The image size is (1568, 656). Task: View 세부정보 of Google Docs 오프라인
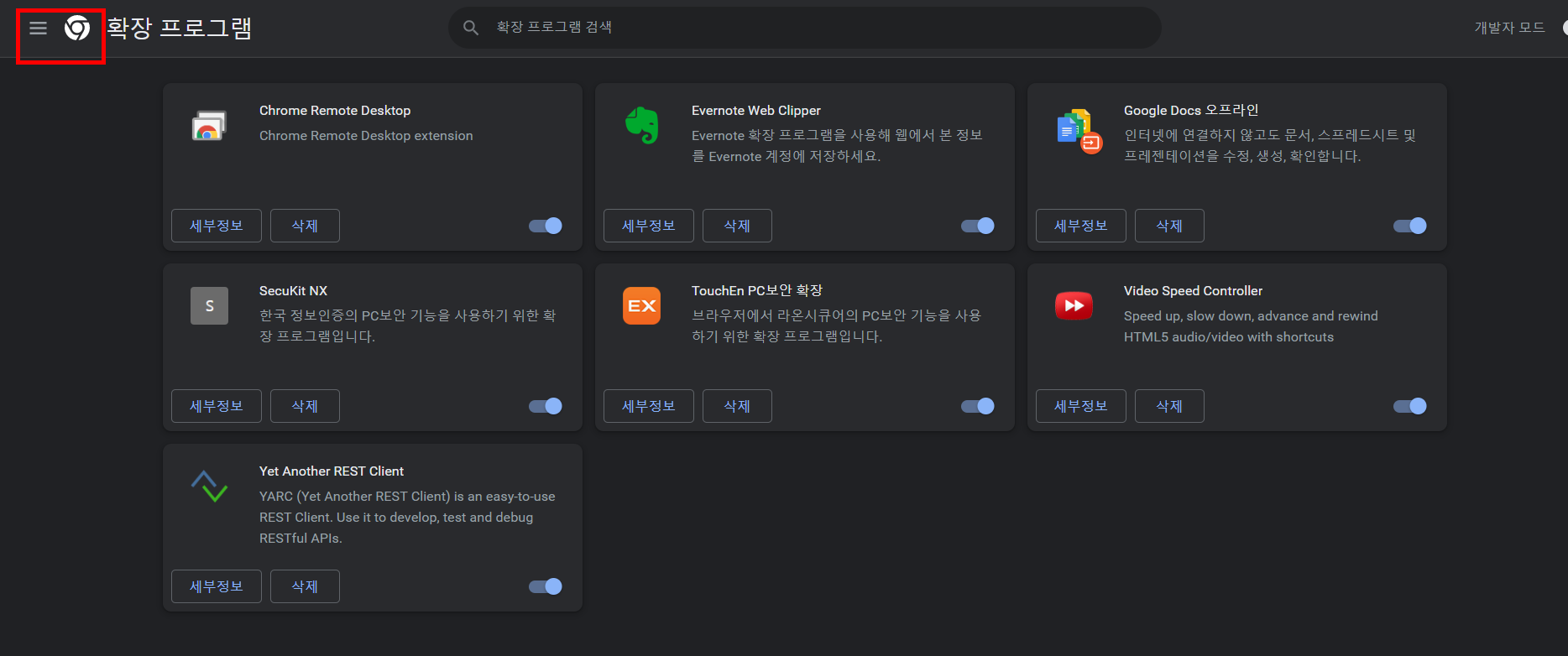(1081, 226)
